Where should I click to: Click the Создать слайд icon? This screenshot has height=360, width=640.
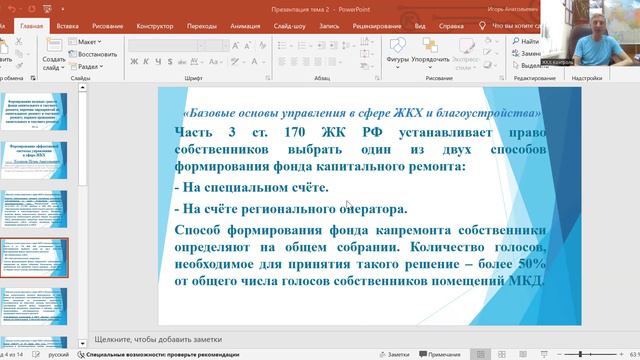[x=54, y=45]
